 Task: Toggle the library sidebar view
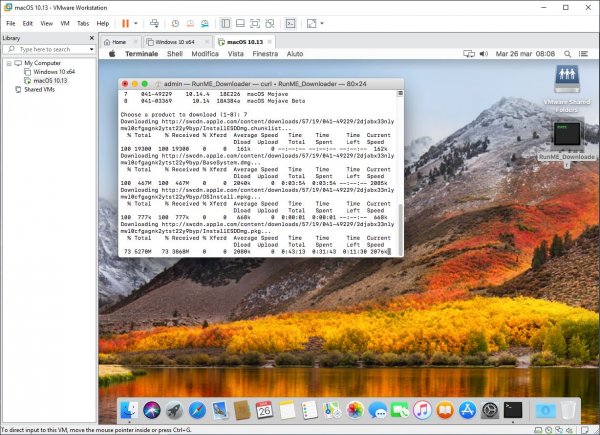tap(226, 24)
